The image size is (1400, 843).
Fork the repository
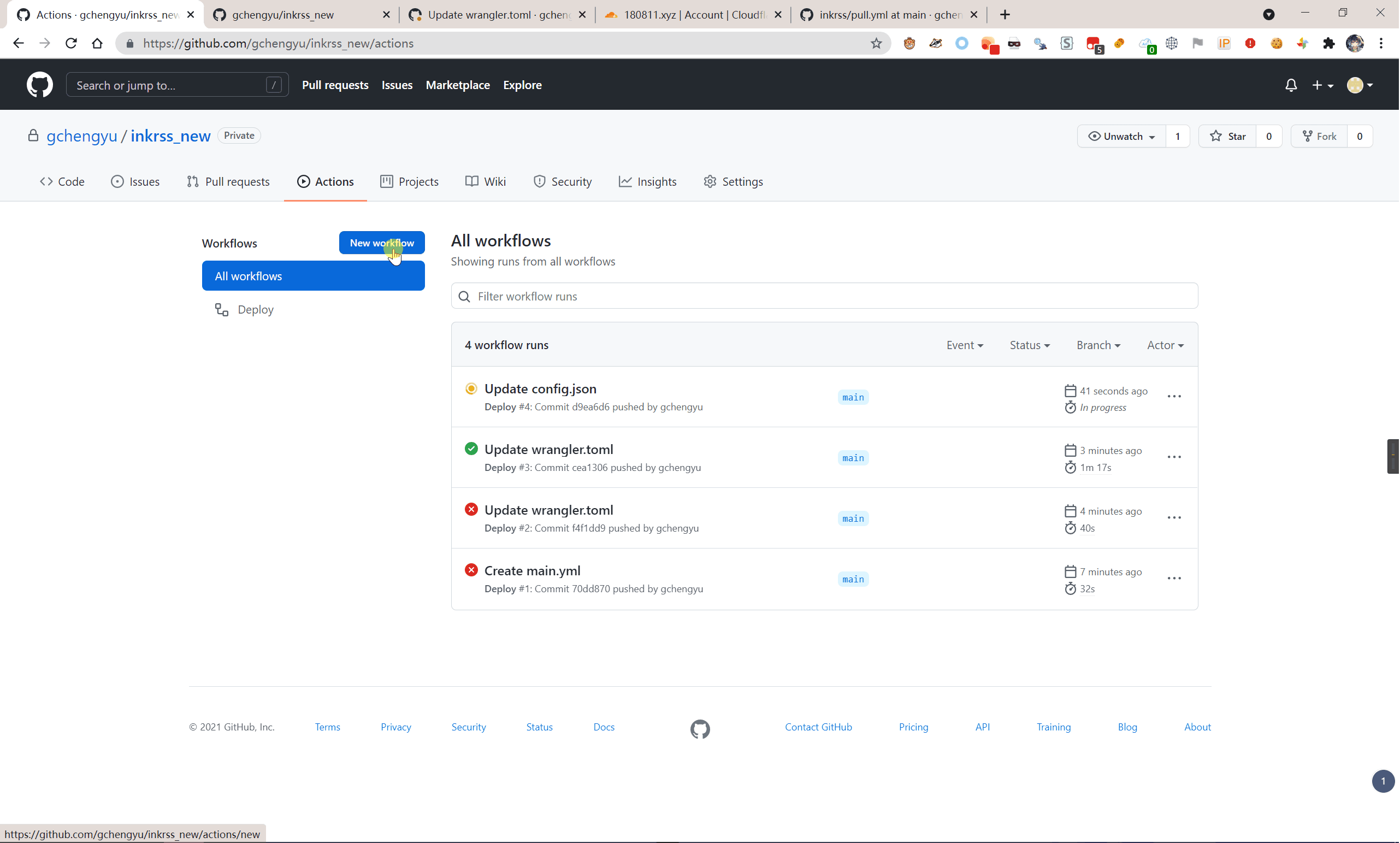tap(1319, 137)
